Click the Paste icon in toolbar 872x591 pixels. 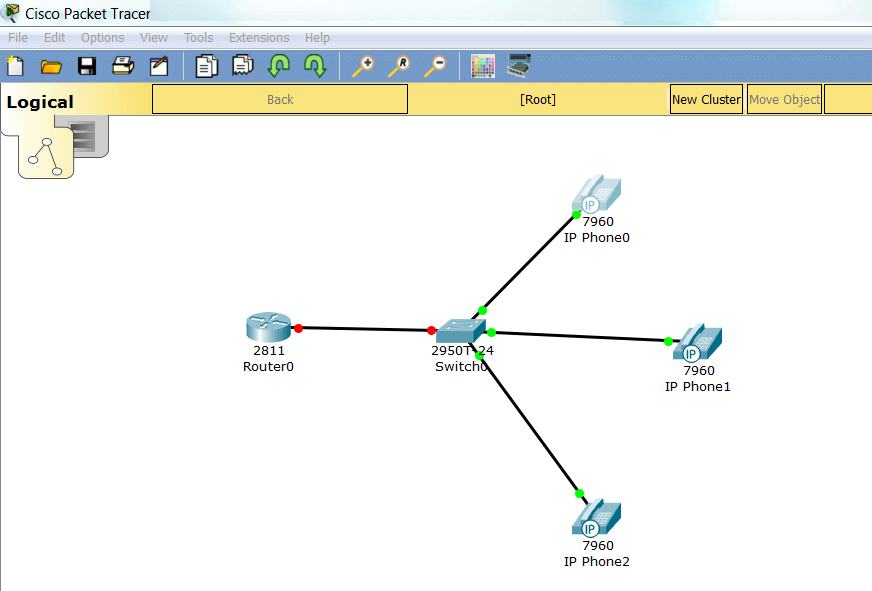pyautogui.click(x=243, y=67)
